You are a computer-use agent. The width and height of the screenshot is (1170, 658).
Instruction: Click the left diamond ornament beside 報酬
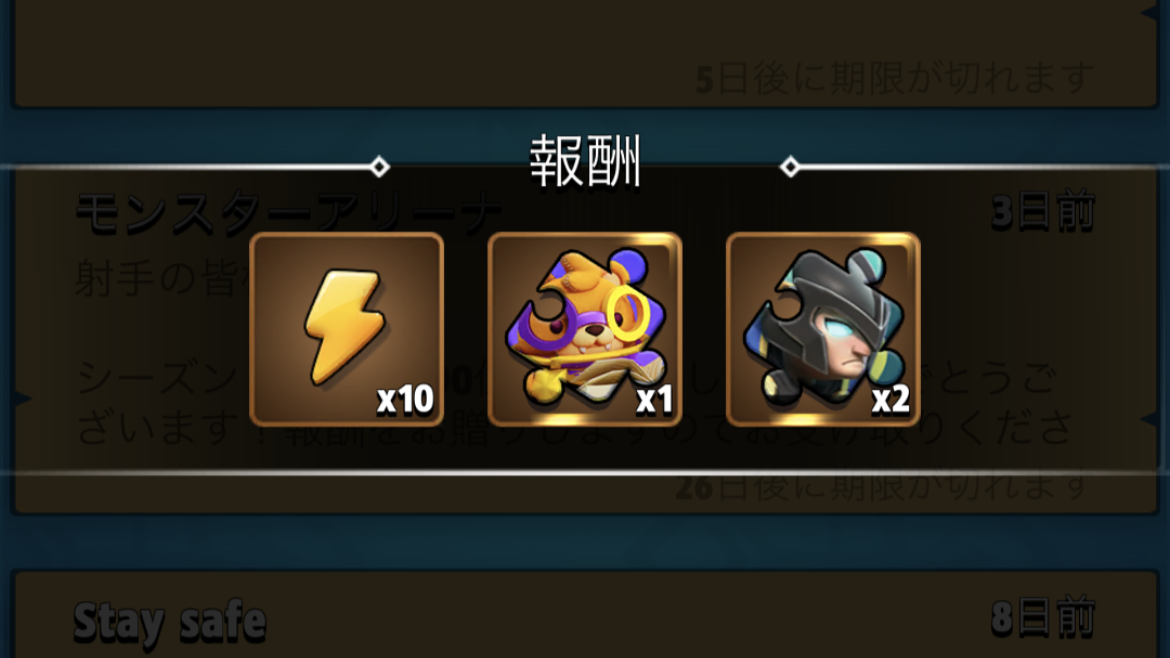(x=380, y=166)
